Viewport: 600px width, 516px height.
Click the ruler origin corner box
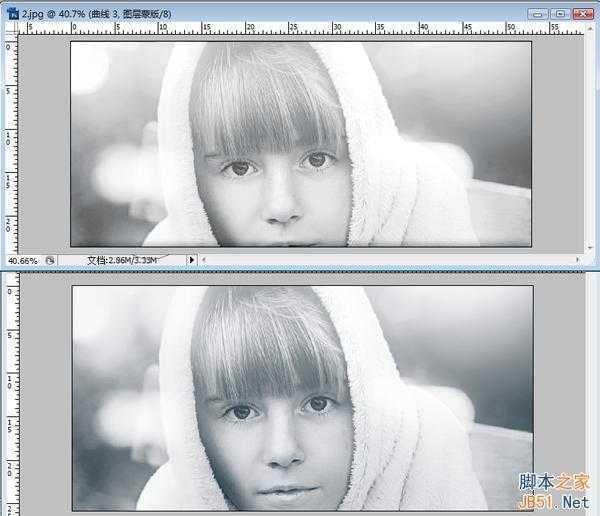[x=12, y=28]
